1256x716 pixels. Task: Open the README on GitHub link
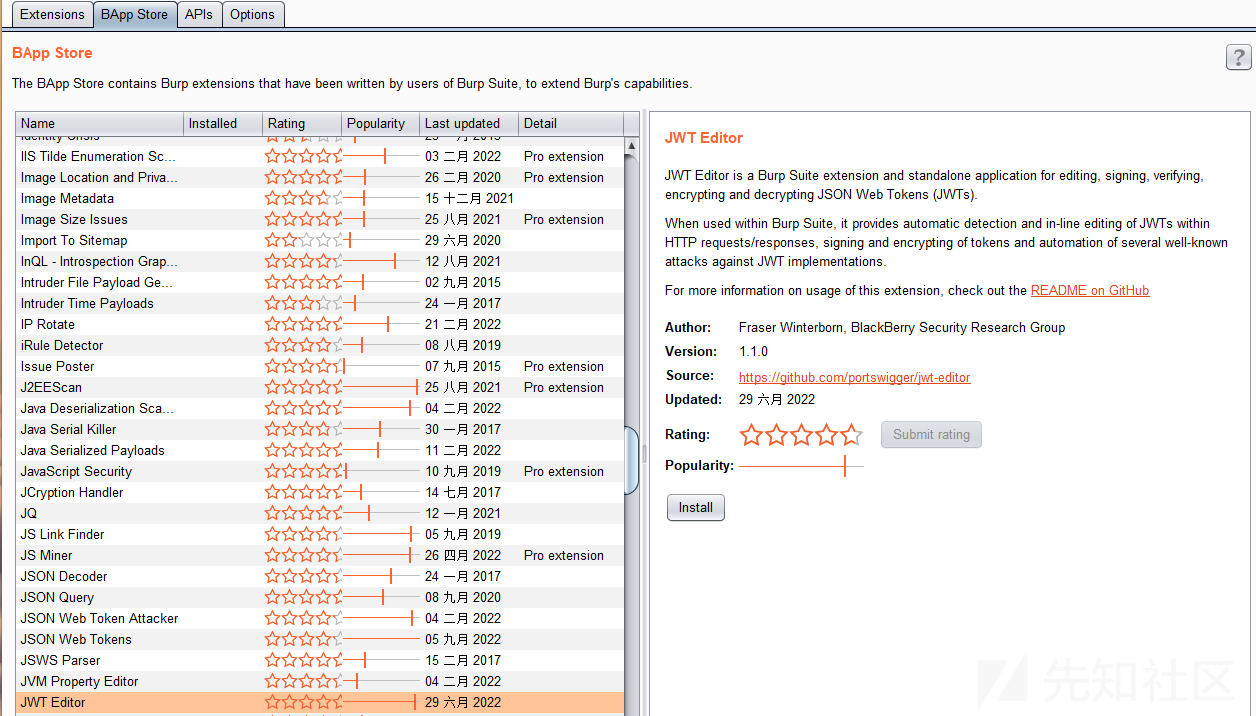(x=1090, y=291)
